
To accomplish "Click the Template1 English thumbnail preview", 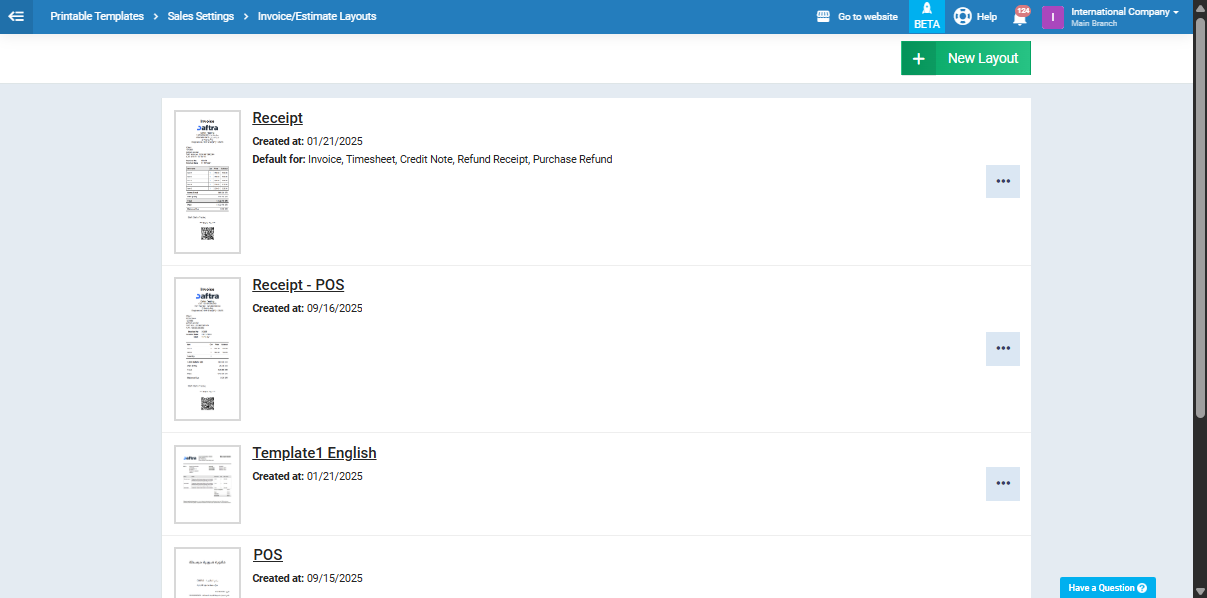I will (x=207, y=484).
